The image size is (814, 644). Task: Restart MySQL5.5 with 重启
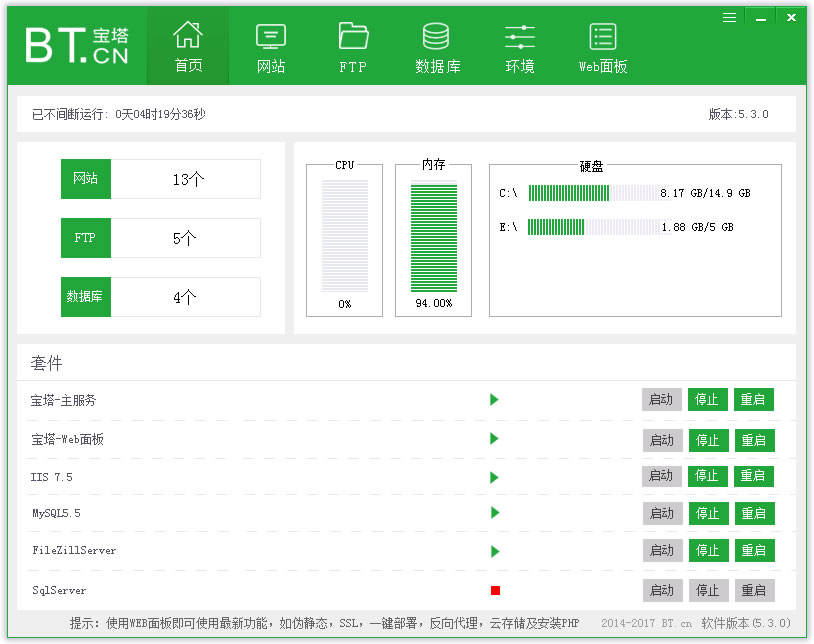tap(755, 514)
